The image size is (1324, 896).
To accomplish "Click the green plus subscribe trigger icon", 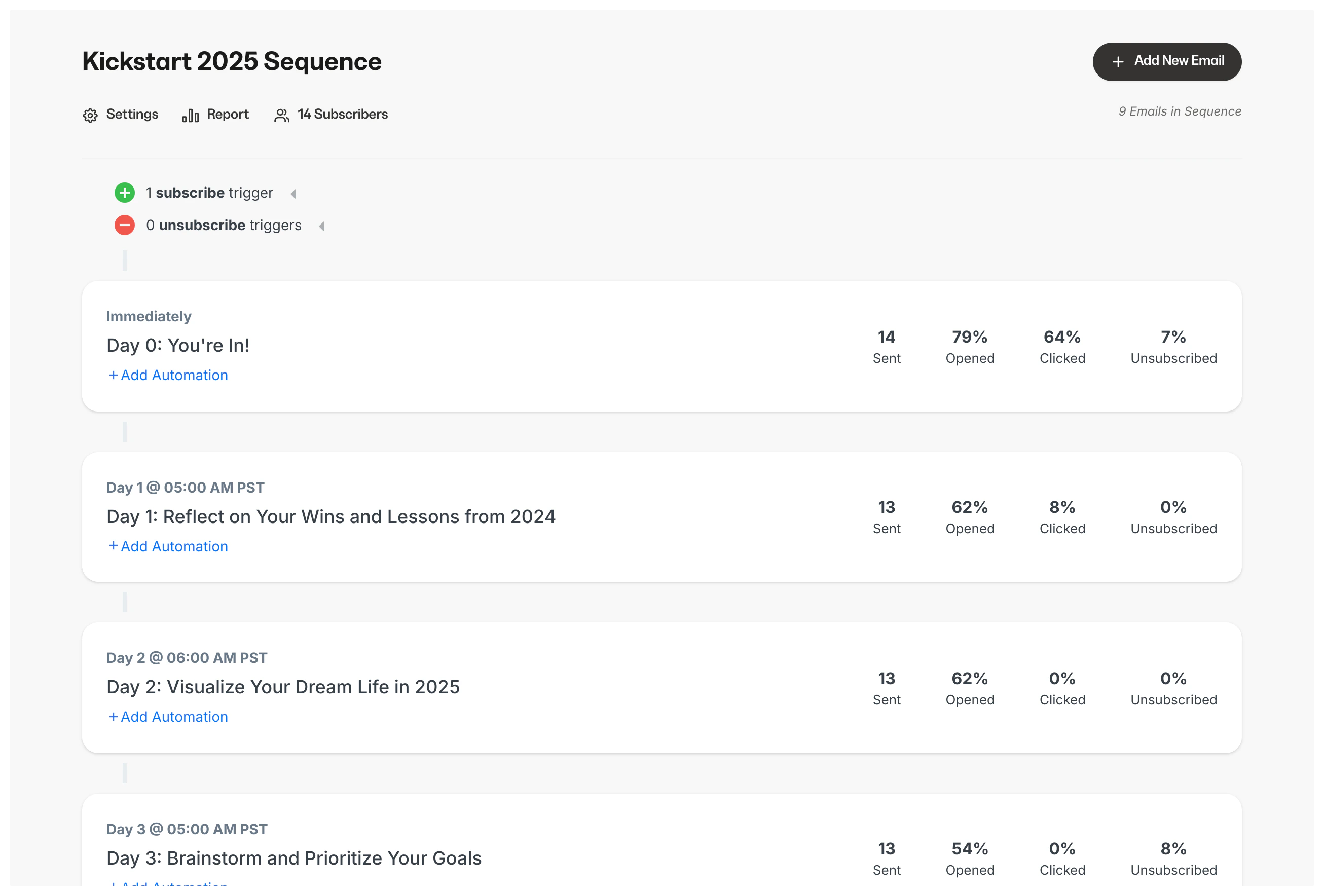I will [124, 193].
